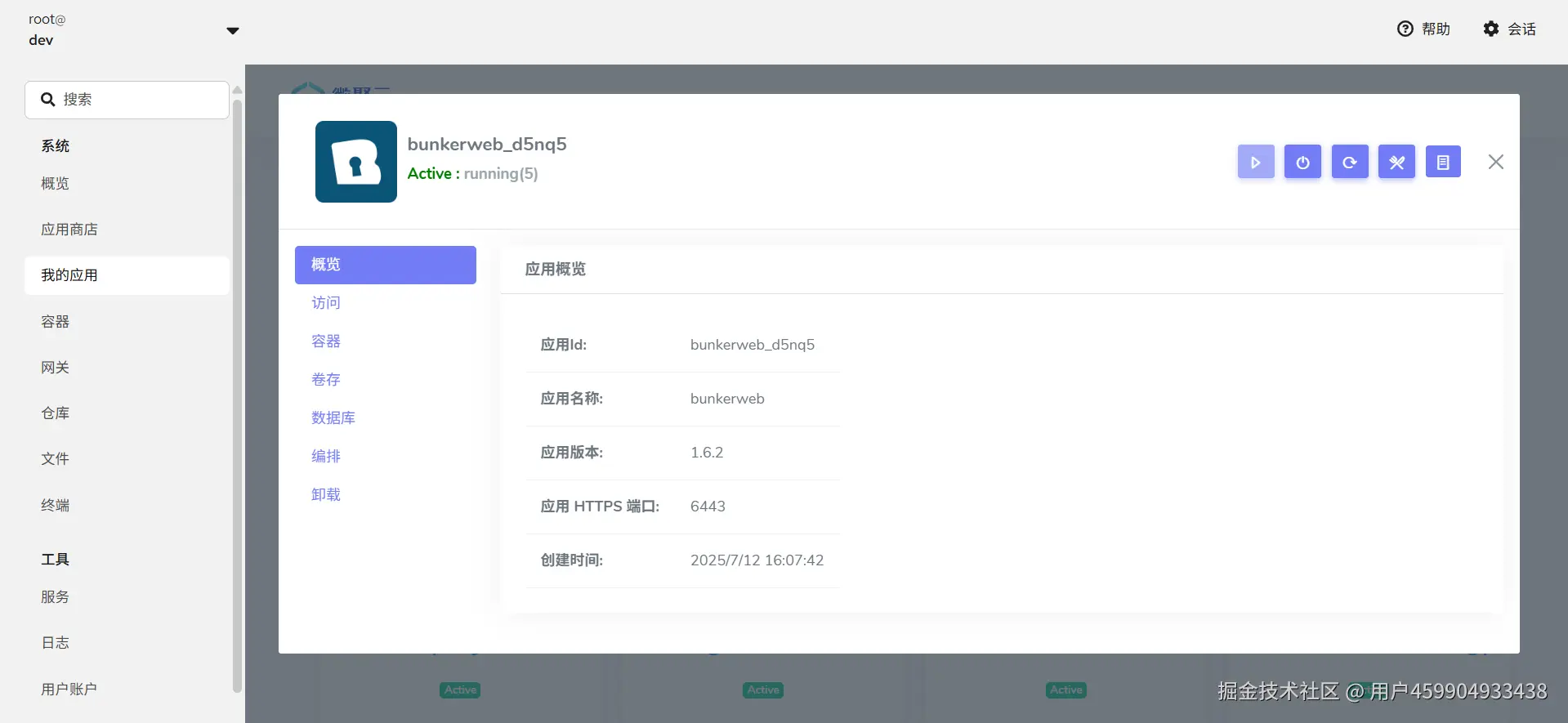Open 网关 in sidebar

127,368
